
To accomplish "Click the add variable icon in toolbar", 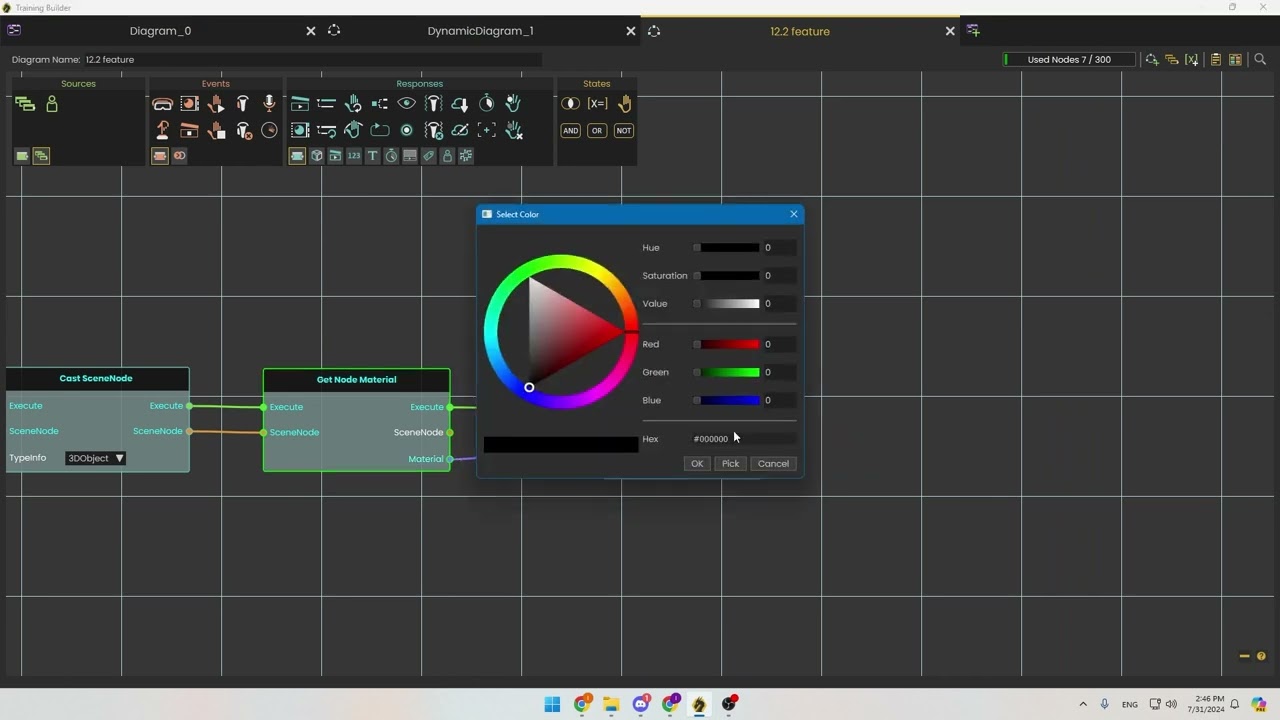I will point(1192,60).
